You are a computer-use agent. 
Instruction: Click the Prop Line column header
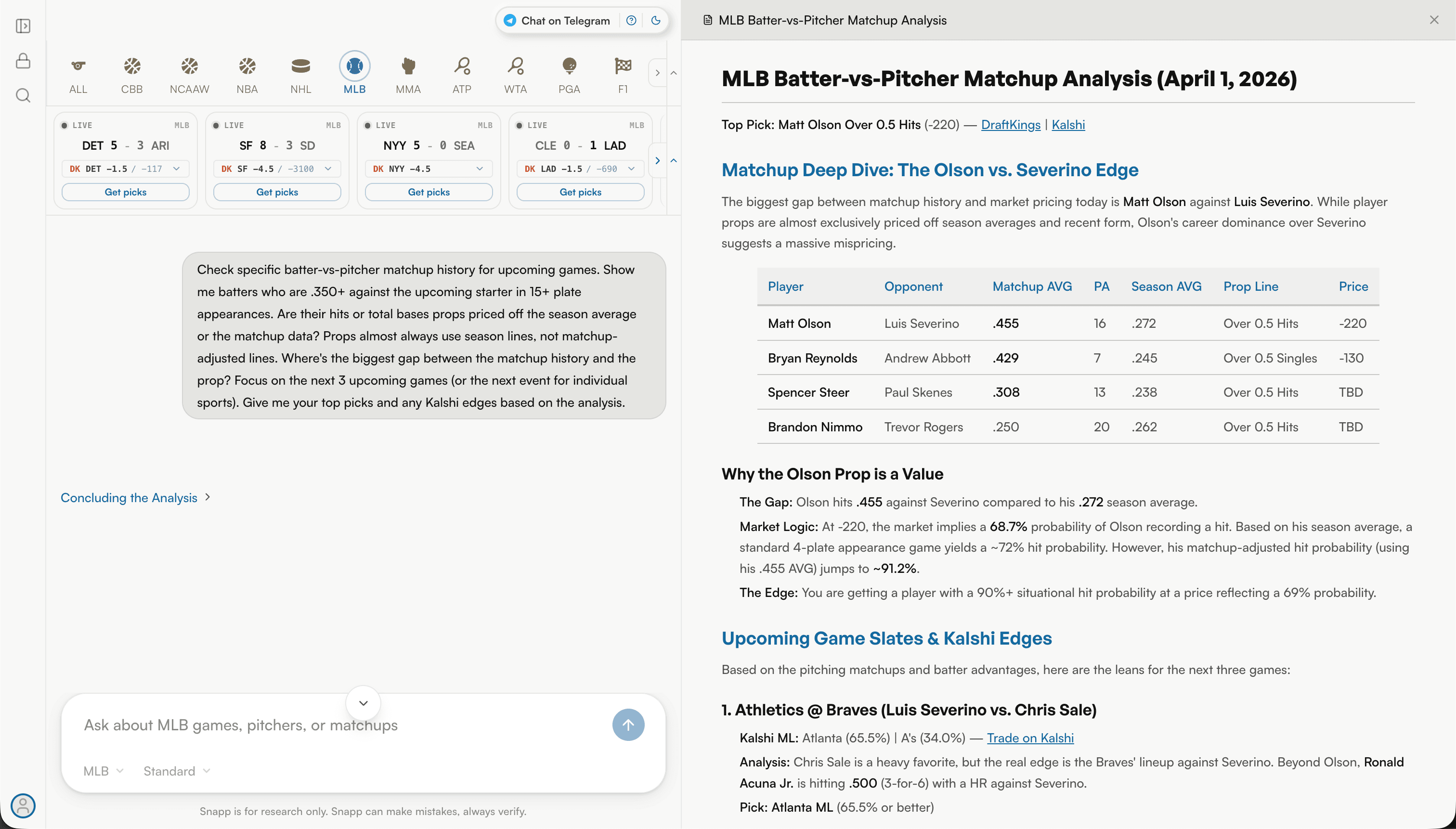pyautogui.click(x=1250, y=286)
